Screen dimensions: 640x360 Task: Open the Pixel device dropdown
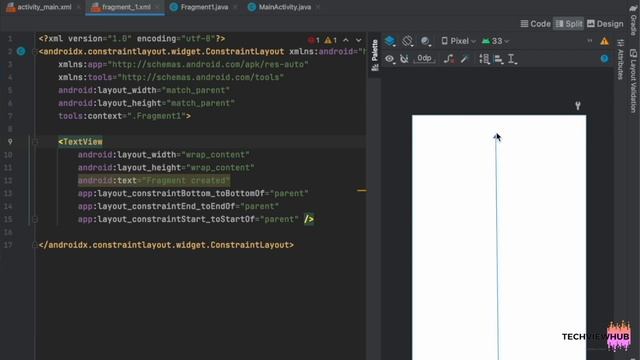pyautogui.click(x=458, y=41)
